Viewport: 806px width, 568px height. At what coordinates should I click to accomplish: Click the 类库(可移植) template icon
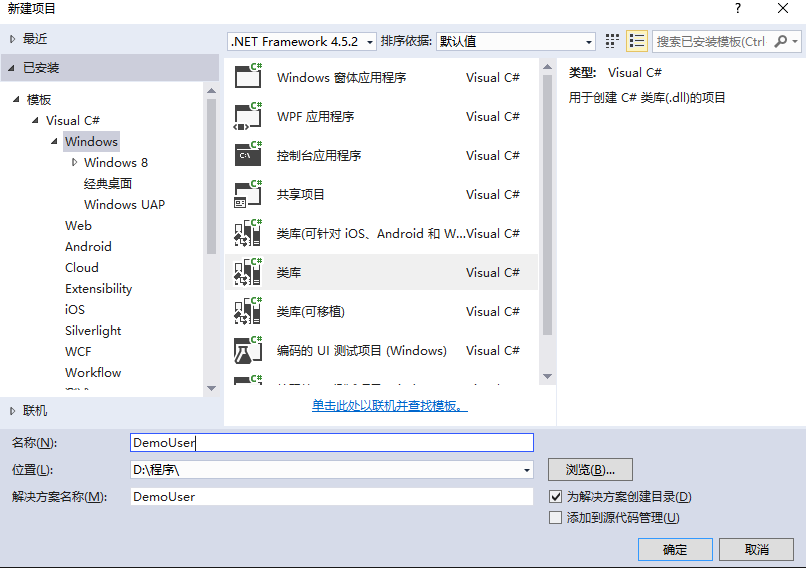(248, 310)
